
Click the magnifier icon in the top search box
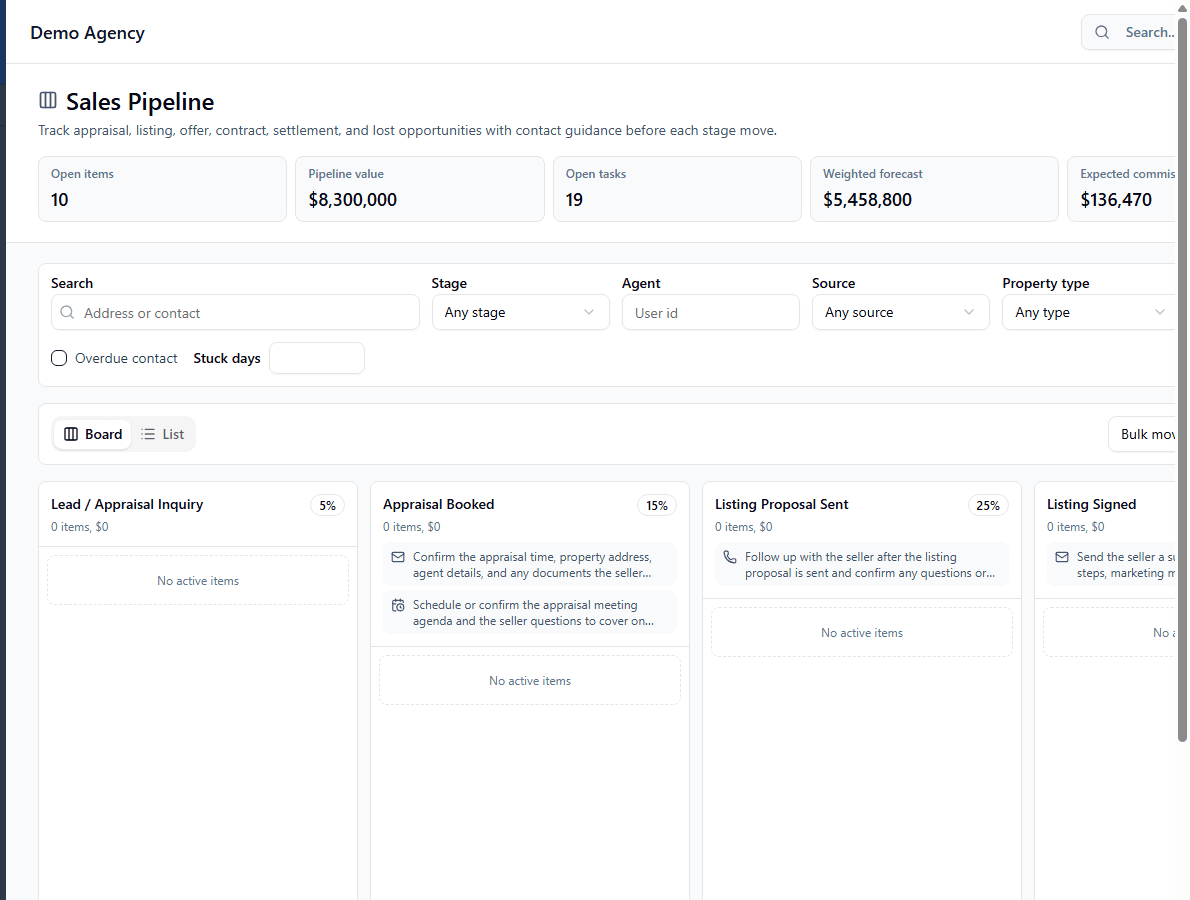[x=1102, y=32]
